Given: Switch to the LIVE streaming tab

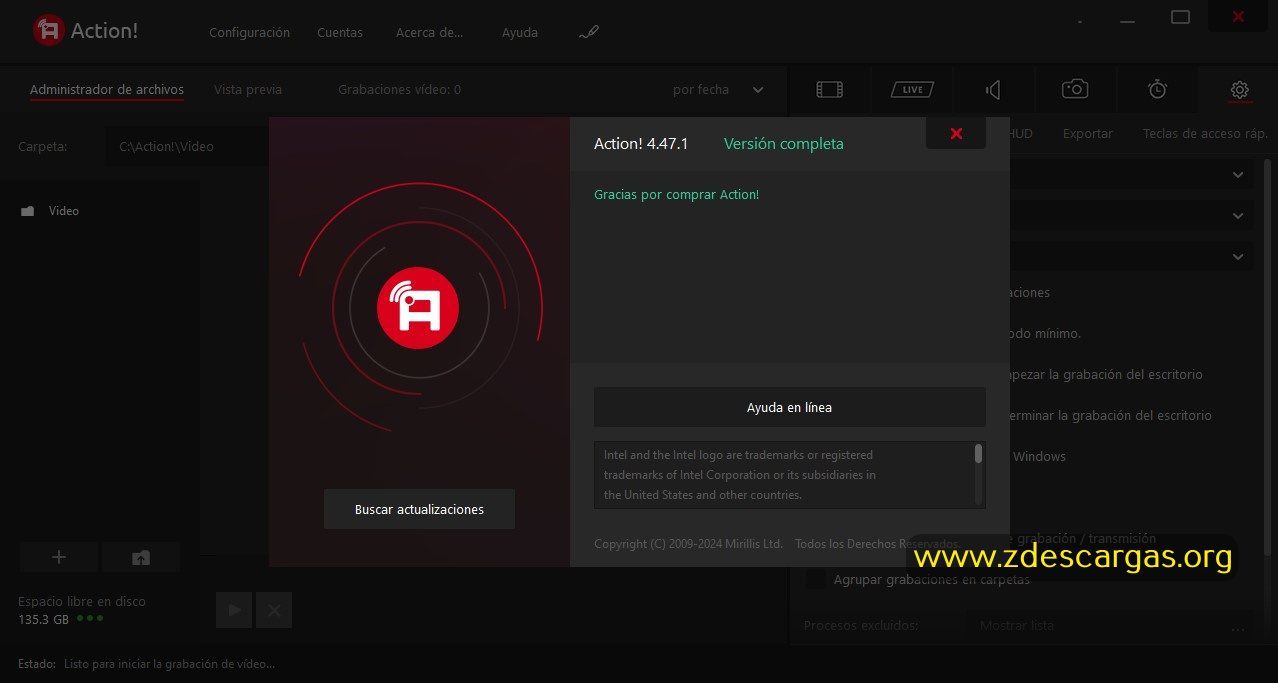Looking at the screenshot, I should 912,90.
